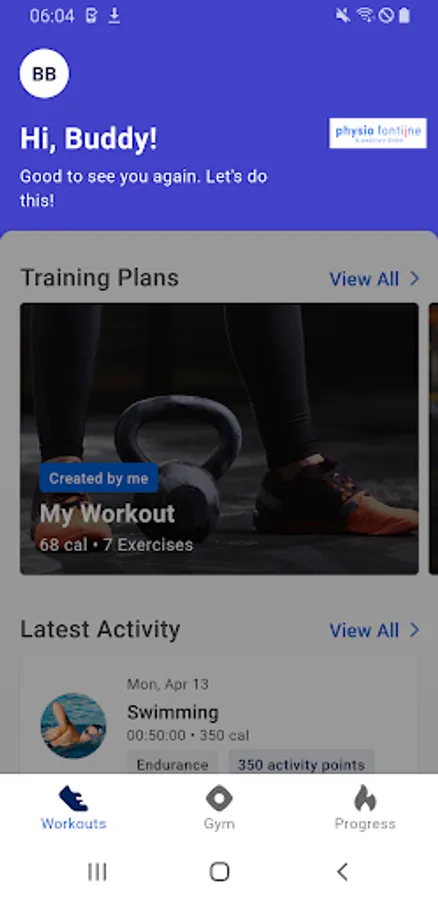View All latest activity link

tap(364, 630)
